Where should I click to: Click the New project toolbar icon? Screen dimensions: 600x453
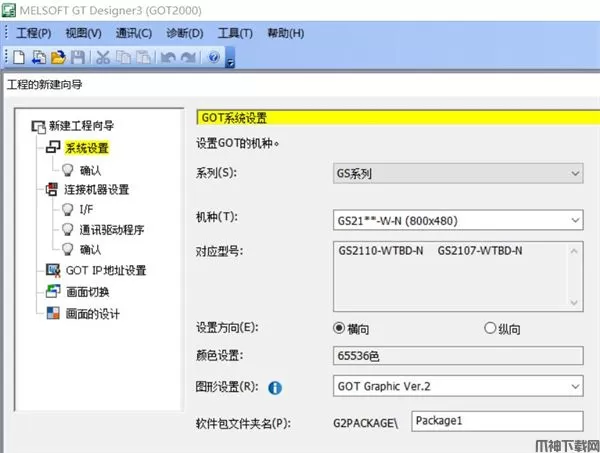[x=19, y=57]
